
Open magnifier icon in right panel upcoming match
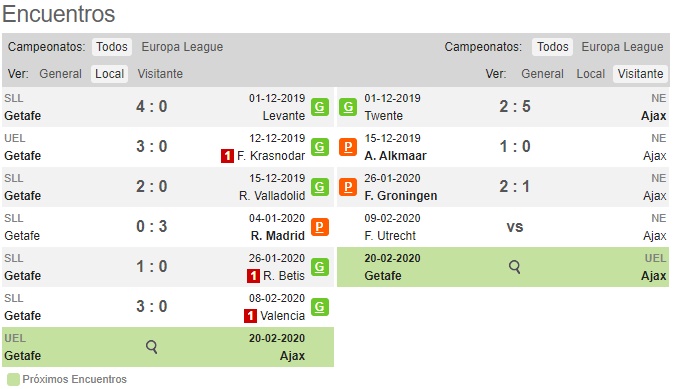[515, 267]
